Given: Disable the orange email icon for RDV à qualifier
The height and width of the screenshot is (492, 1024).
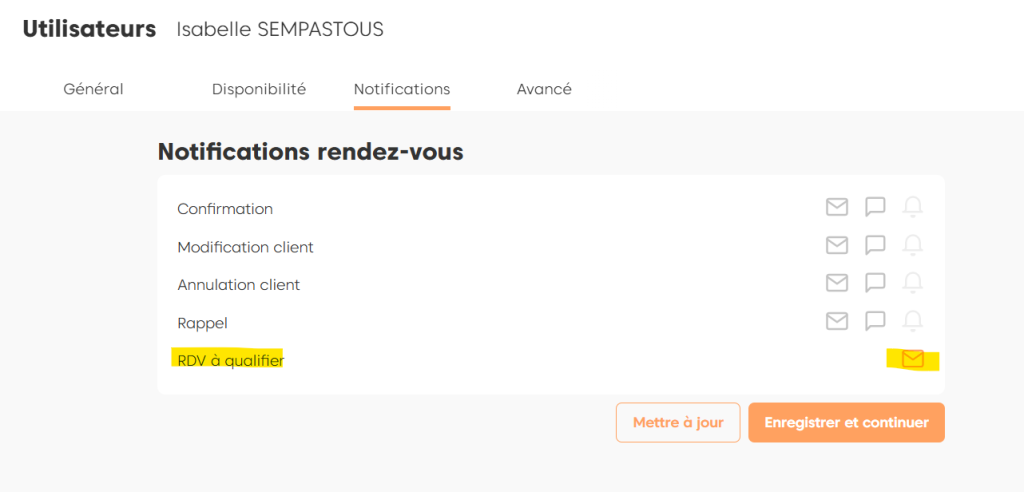Looking at the screenshot, I should pos(912,359).
